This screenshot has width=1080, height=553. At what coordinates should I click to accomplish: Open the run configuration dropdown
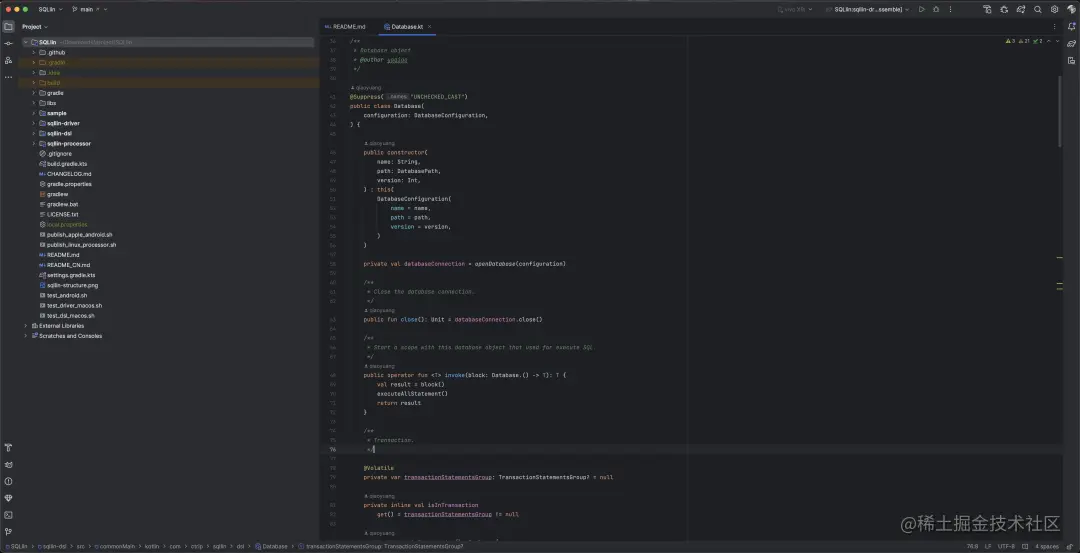click(x=870, y=9)
